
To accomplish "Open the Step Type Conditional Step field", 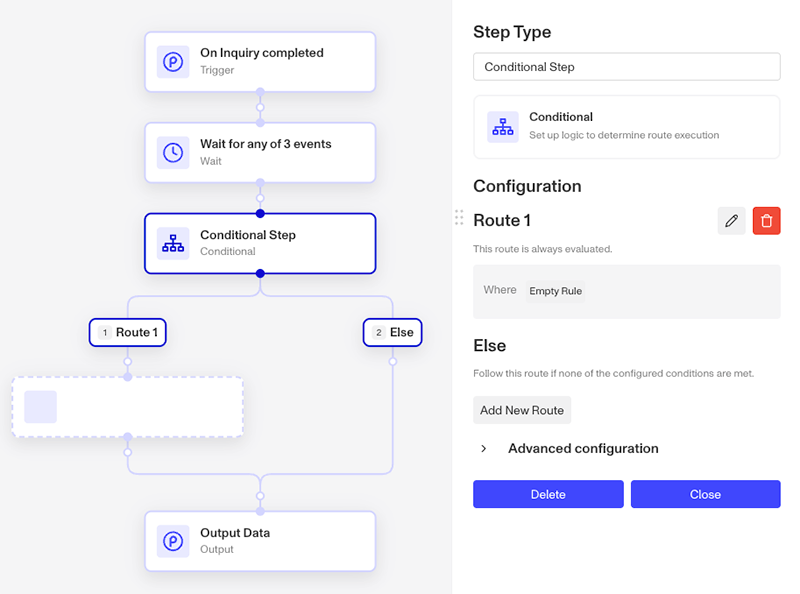I will 627,67.
